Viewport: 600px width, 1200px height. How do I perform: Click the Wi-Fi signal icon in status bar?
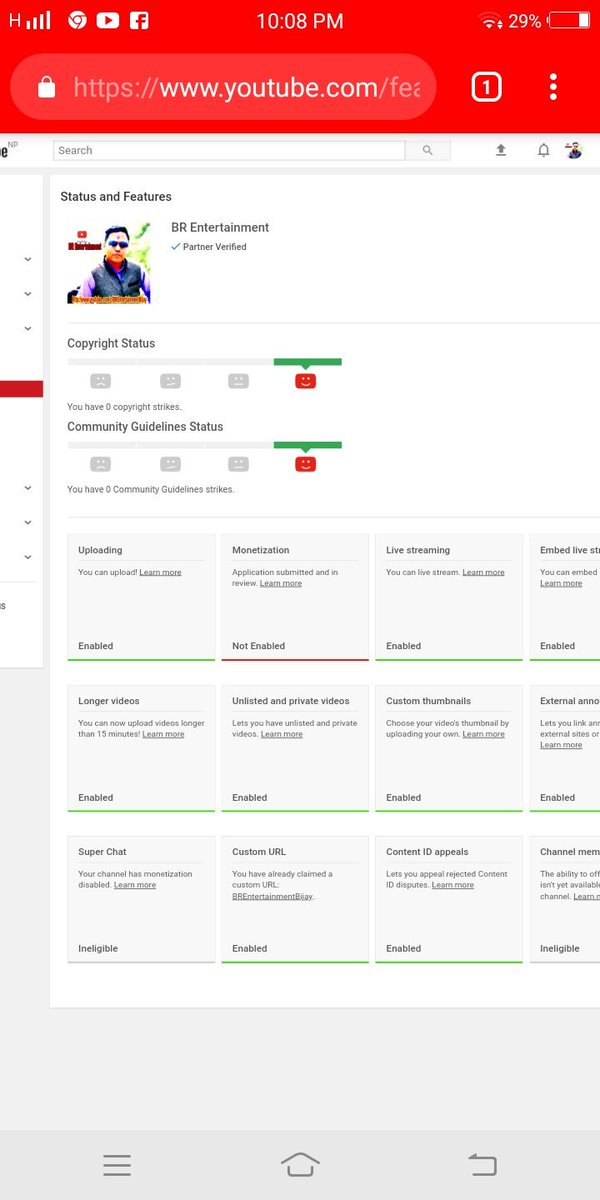click(490, 20)
